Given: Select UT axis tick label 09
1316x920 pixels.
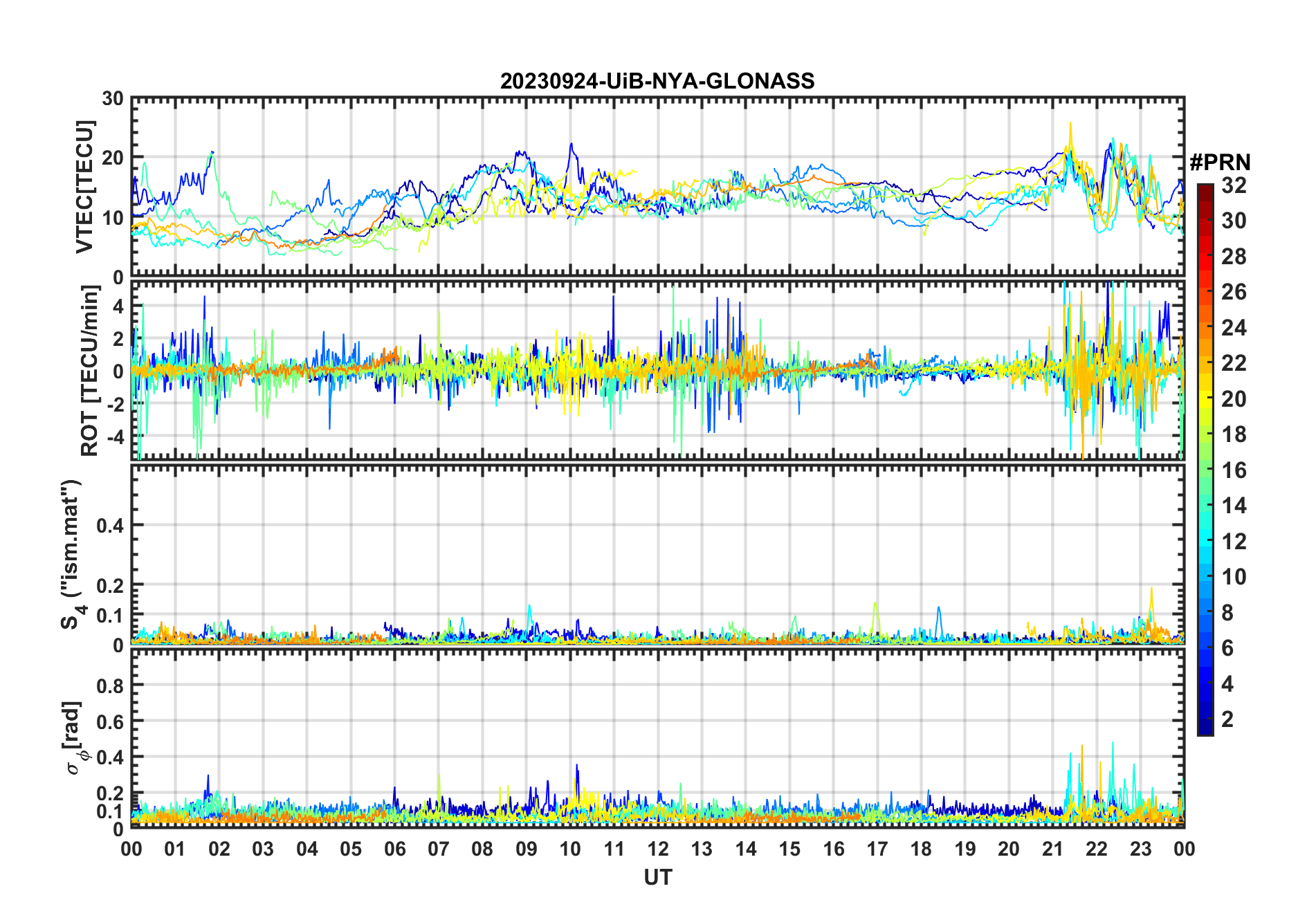Looking at the screenshot, I should [x=527, y=849].
